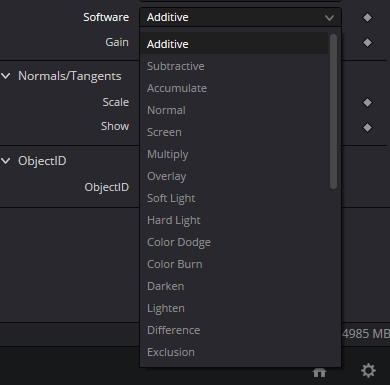This screenshot has height=385, width=390.
Task: Choose Overlay blend mode
Action: (x=234, y=176)
